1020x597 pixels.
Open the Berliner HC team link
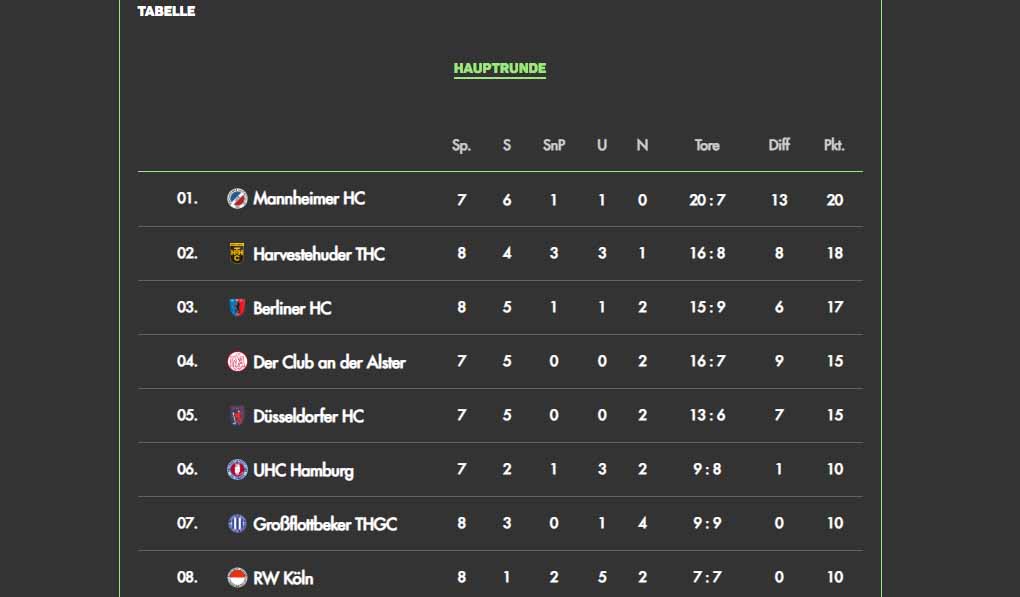point(292,307)
